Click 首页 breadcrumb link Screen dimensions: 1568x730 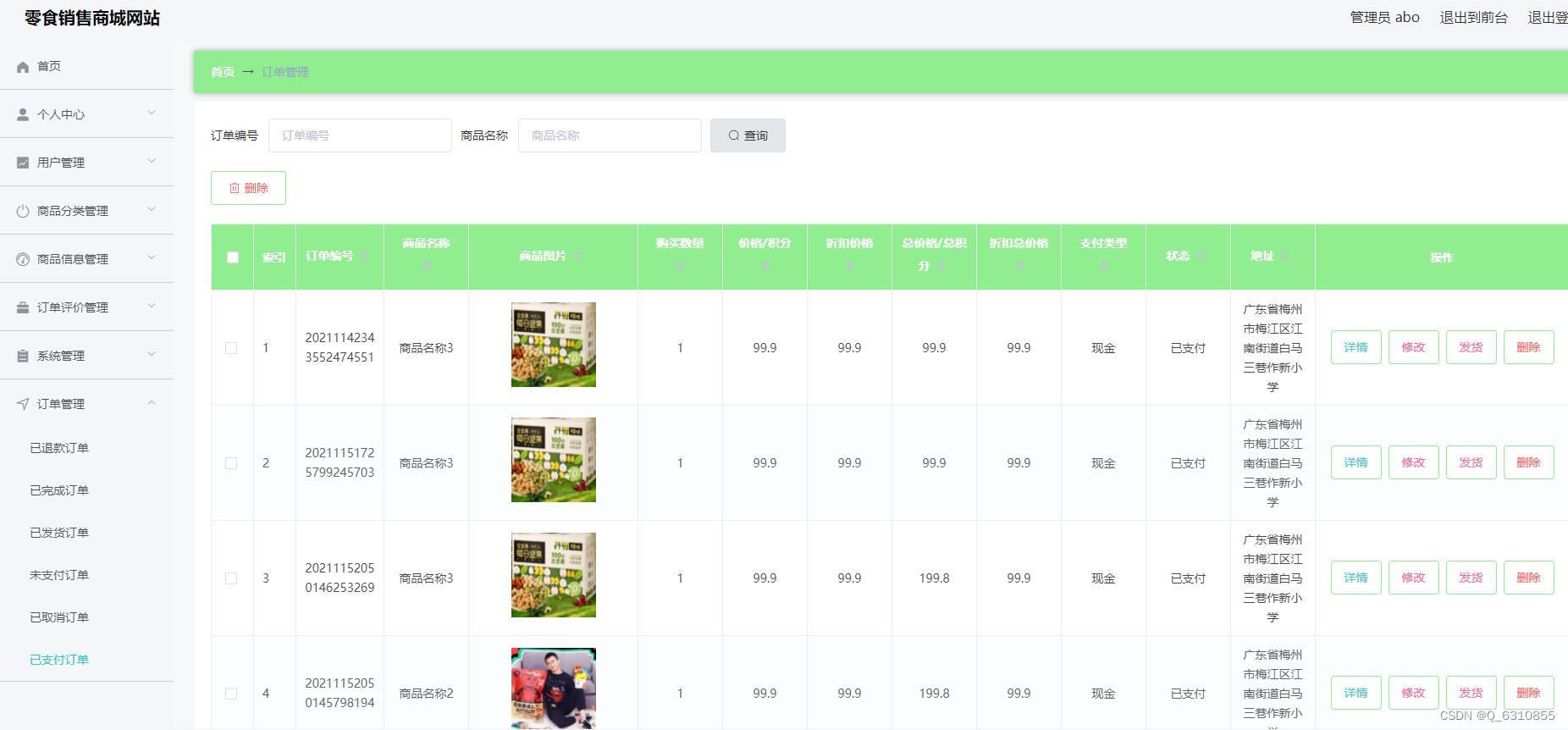[x=223, y=72]
